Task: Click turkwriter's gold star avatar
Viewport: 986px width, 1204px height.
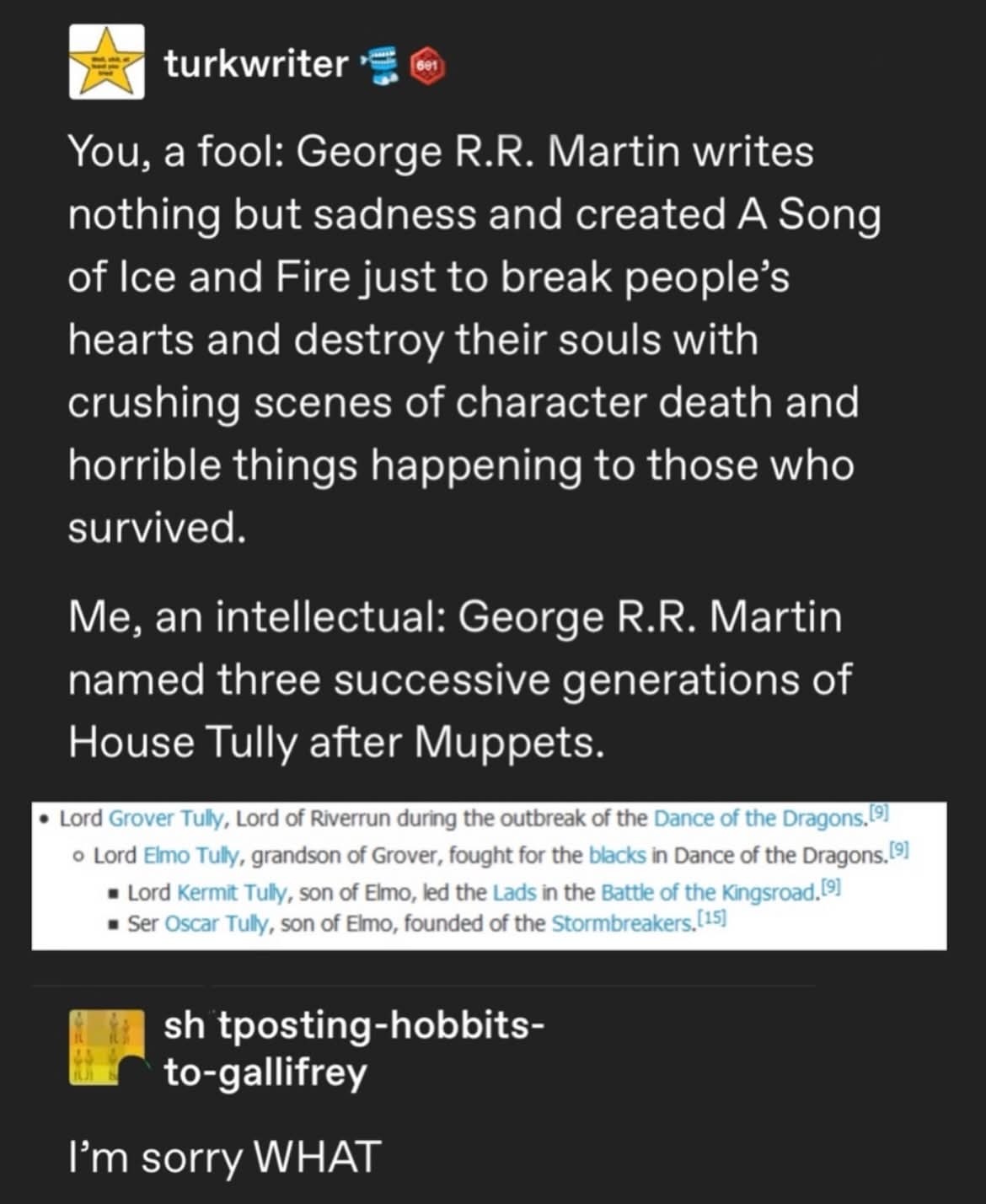Action: coord(106,62)
